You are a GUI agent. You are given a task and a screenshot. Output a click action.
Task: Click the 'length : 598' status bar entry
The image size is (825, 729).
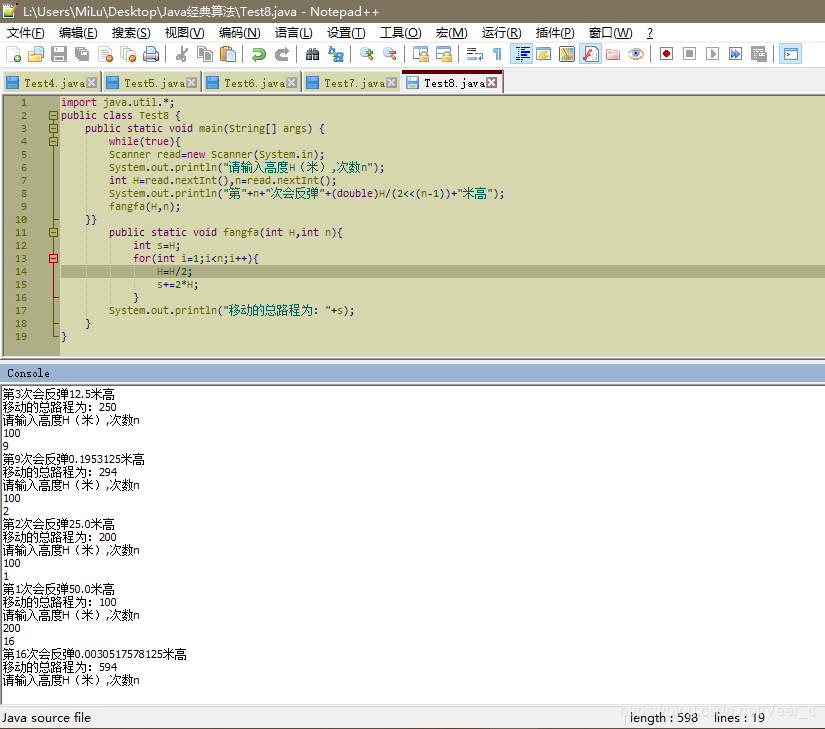(x=664, y=718)
